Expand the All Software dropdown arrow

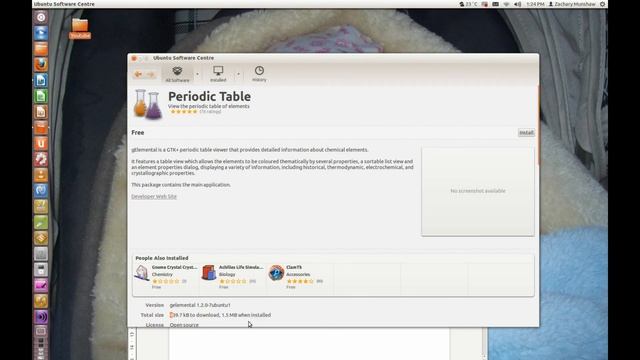click(x=198, y=74)
